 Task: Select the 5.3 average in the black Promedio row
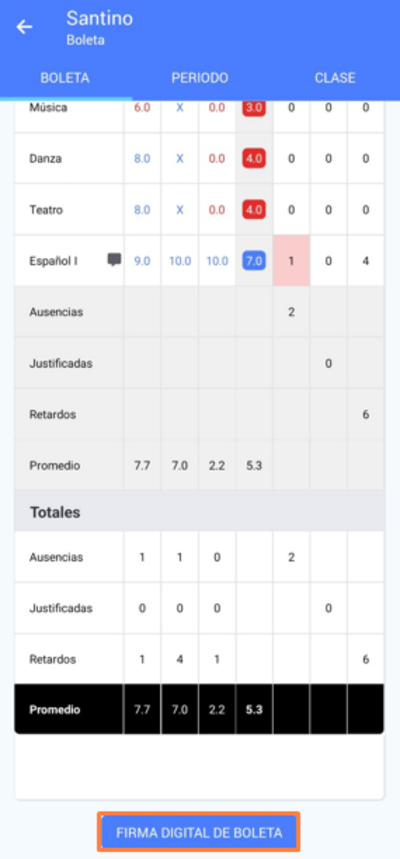[x=254, y=710]
